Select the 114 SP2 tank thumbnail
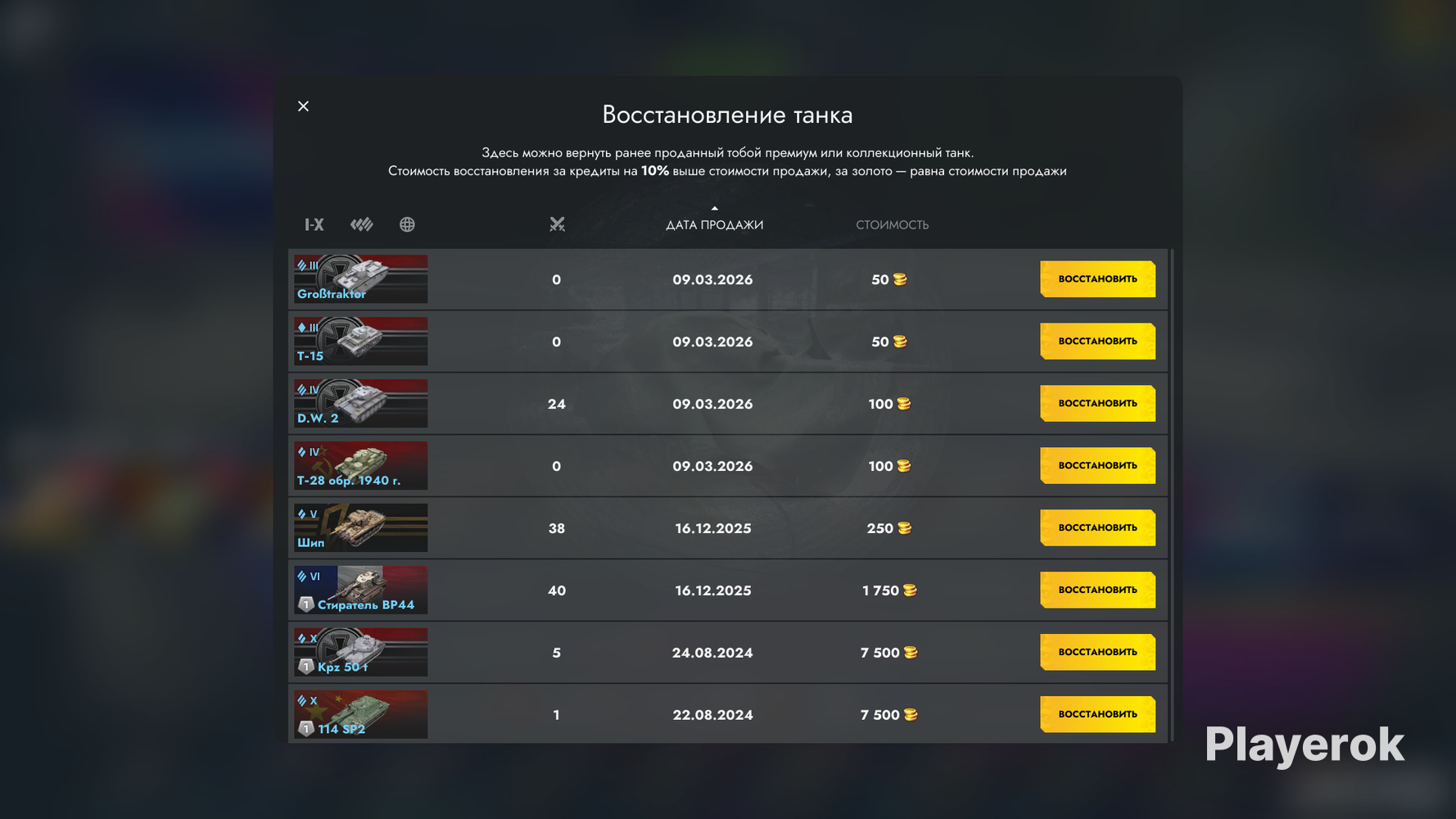Viewport: 1456px width, 819px height. (x=361, y=714)
